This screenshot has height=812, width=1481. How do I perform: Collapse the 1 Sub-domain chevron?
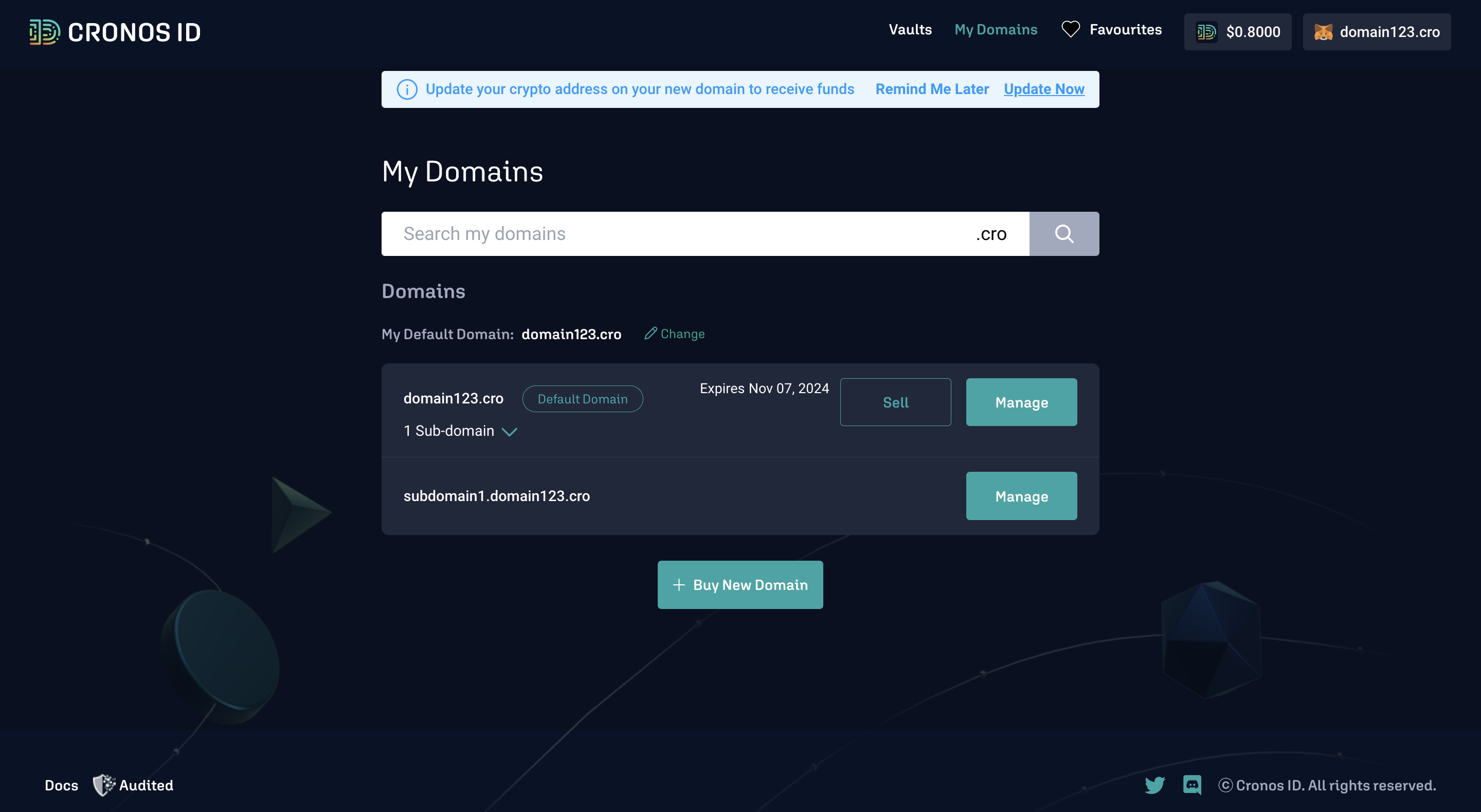pyautogui.click(x=510, y=432)
